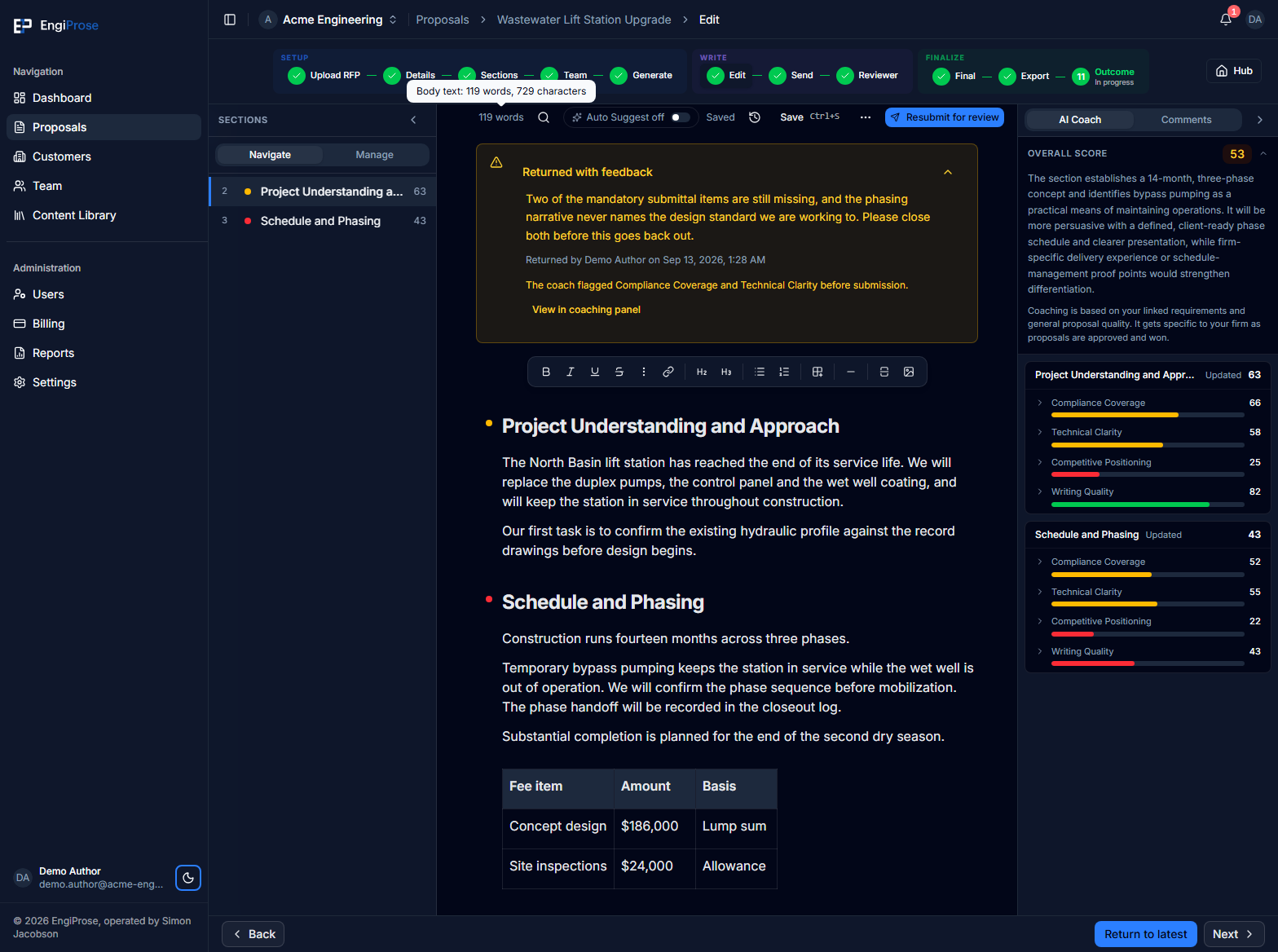The image size is (1278, 952).
Task: Apply italic formatting
Action: tap(571, 372)
